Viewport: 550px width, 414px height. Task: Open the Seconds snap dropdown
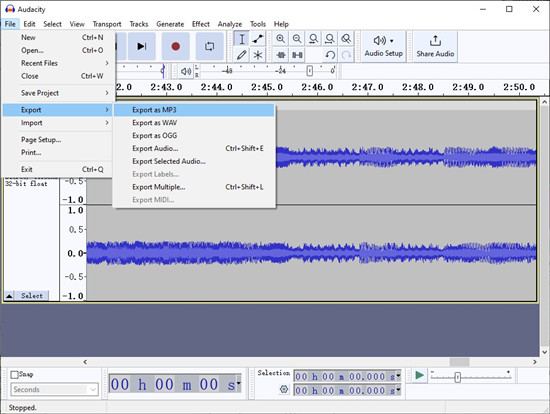(x=54, y=389)
